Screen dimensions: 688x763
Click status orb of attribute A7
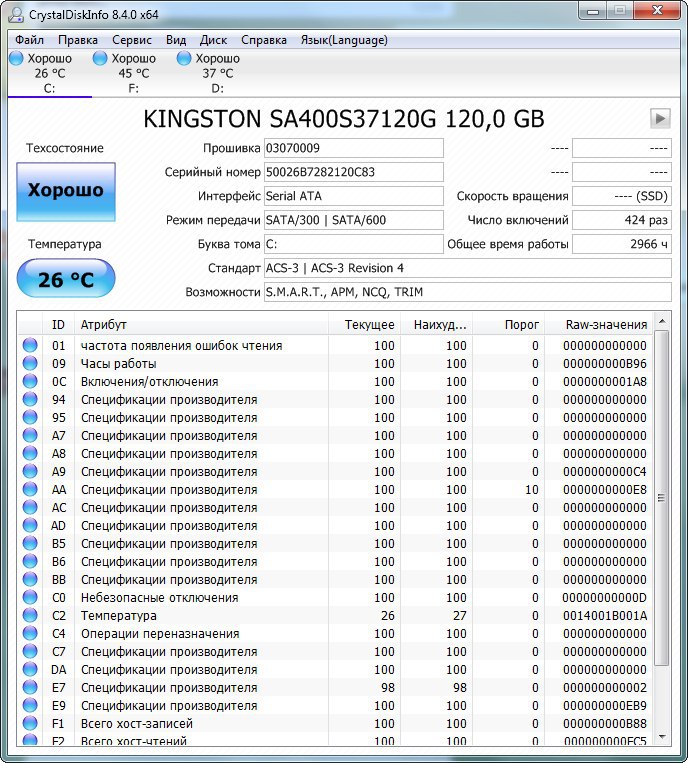click(30, 435)
